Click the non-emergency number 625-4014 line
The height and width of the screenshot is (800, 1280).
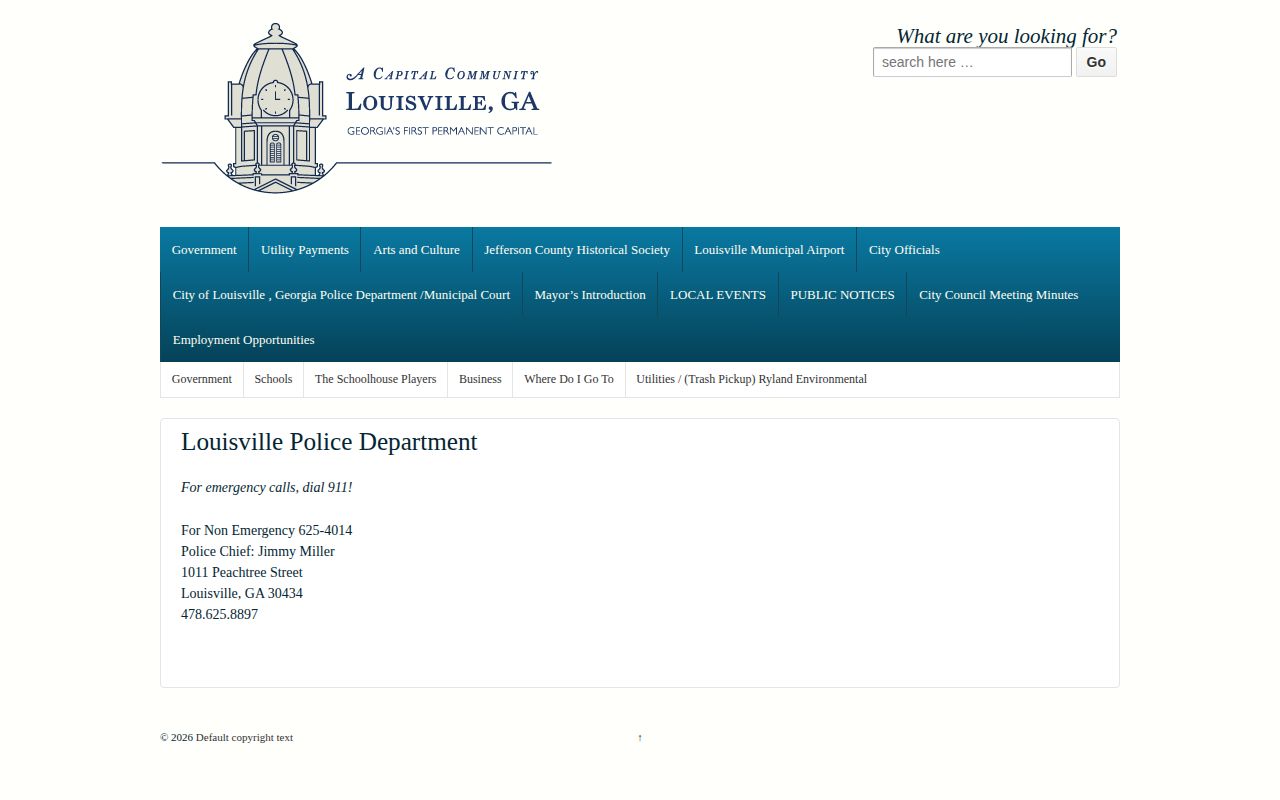click(x=267, y=530)
